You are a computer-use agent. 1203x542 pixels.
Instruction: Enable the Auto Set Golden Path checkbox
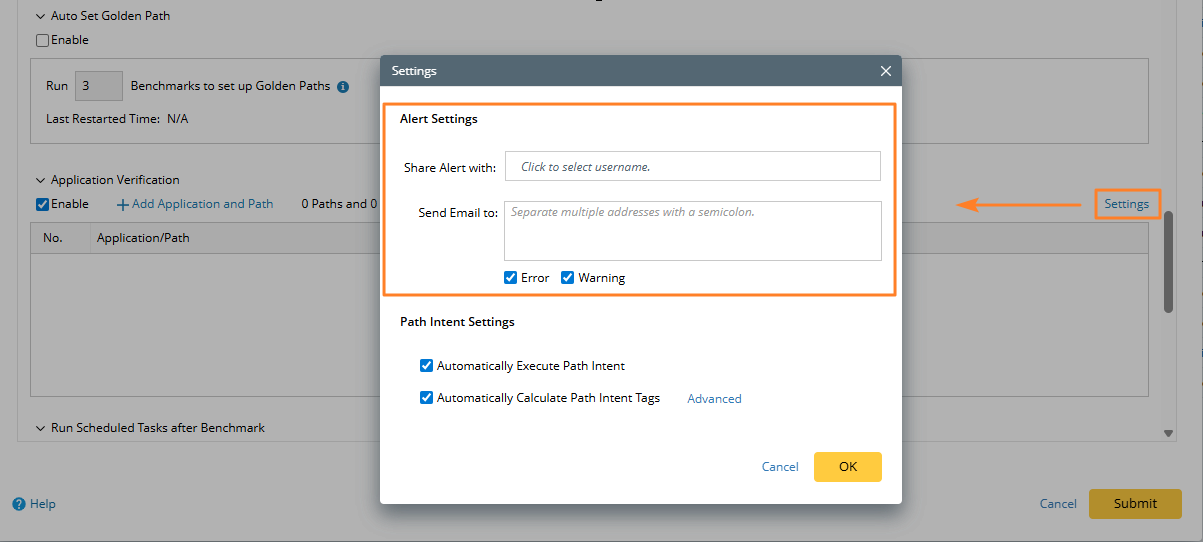point(42,41)
